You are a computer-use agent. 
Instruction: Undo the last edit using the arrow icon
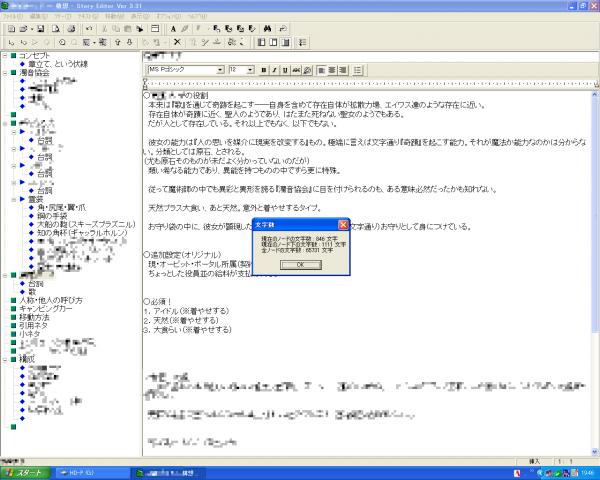(89, 29)
